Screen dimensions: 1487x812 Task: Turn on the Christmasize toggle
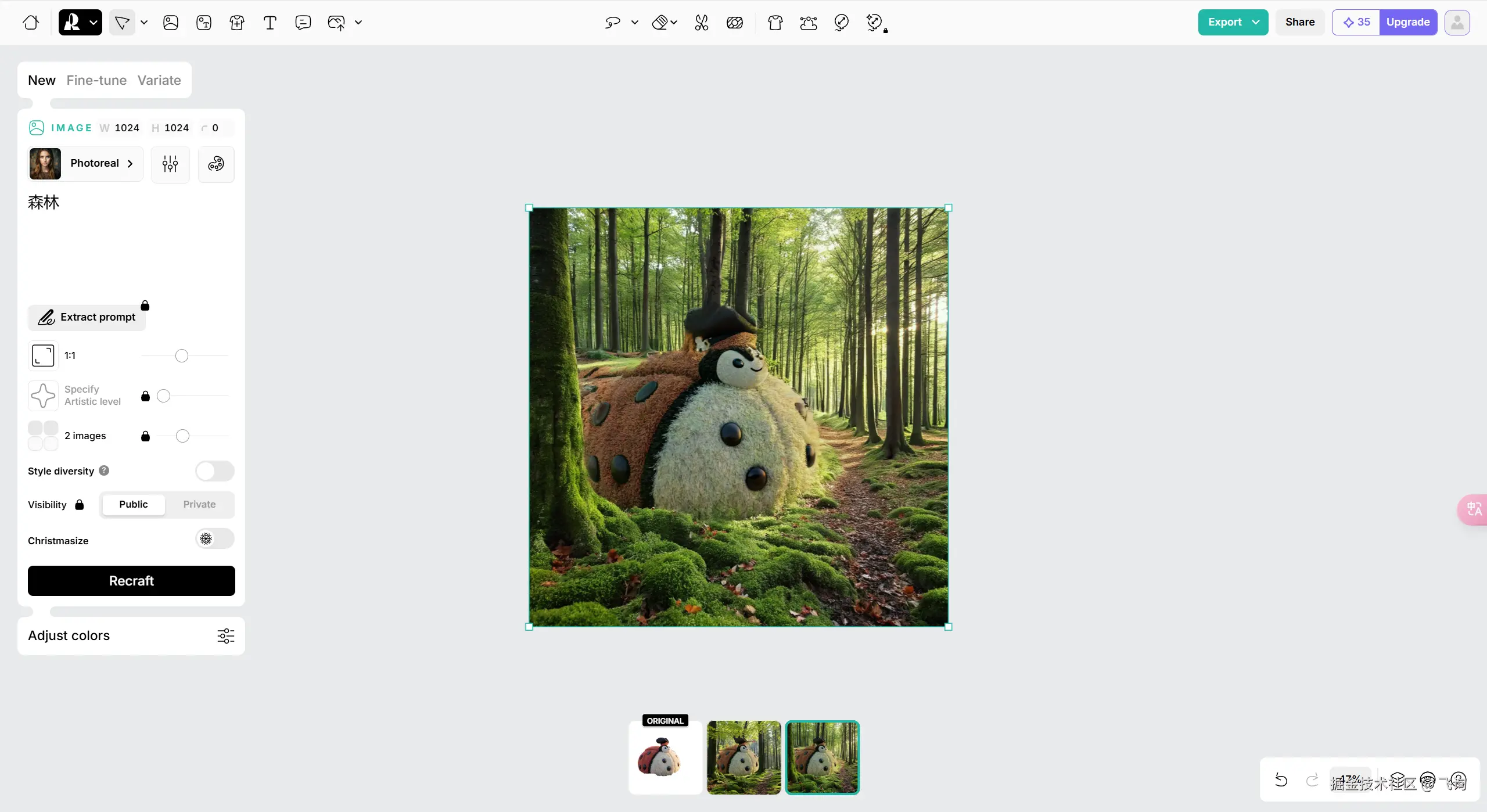click(214, 539)
